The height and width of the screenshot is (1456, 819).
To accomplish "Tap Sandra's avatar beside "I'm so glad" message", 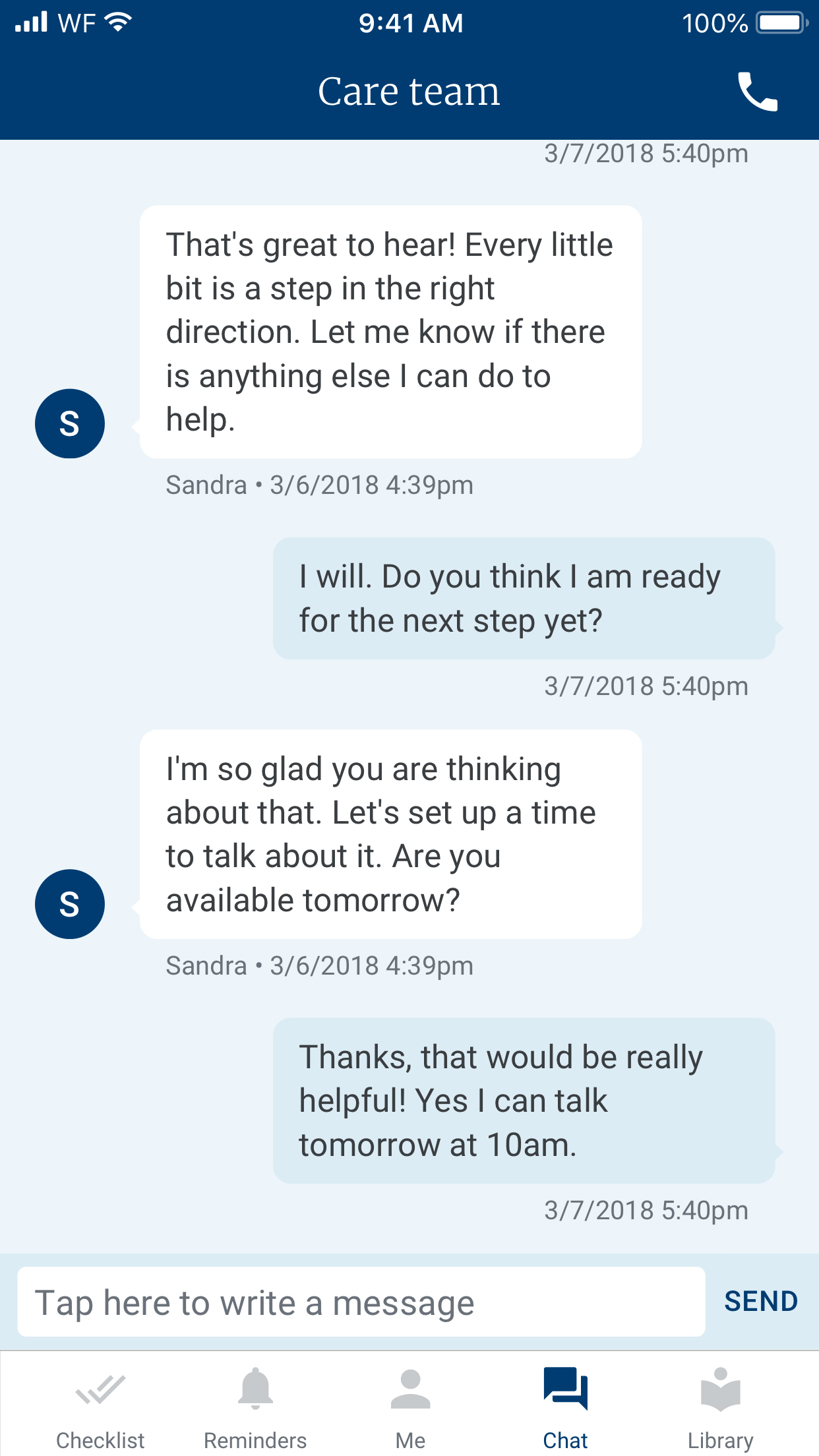I will click(x=70, y=904).
